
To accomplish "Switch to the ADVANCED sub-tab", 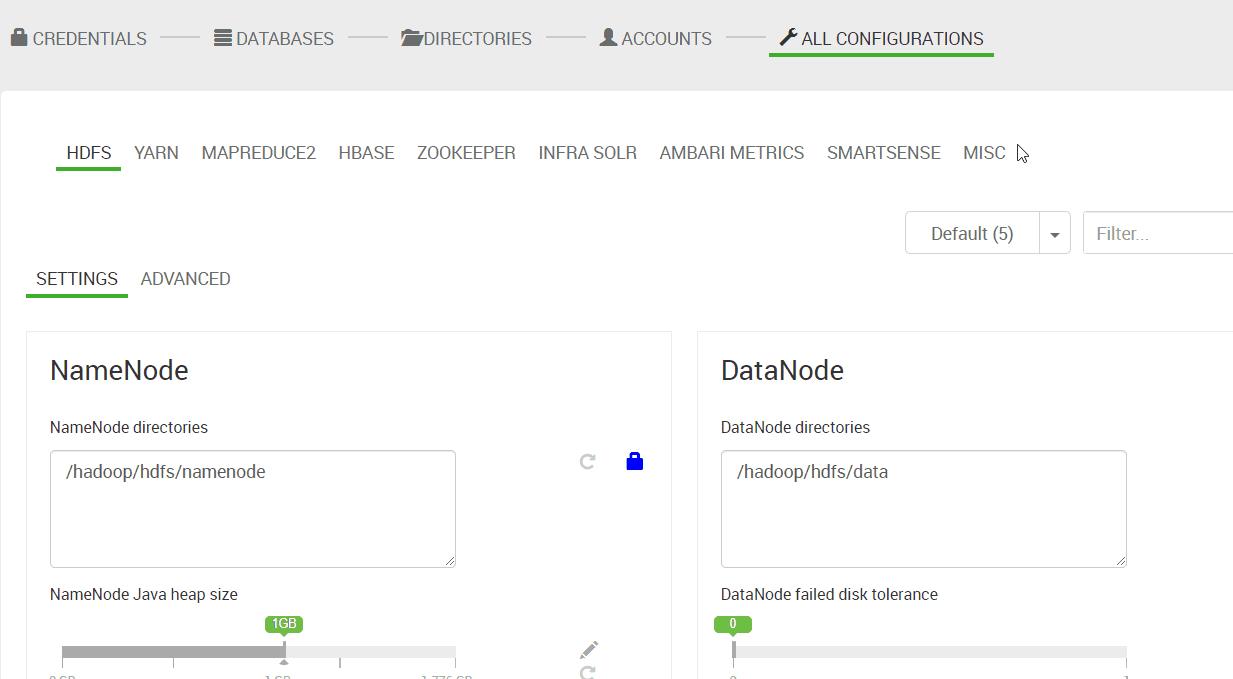I will [x=186, y=279].
